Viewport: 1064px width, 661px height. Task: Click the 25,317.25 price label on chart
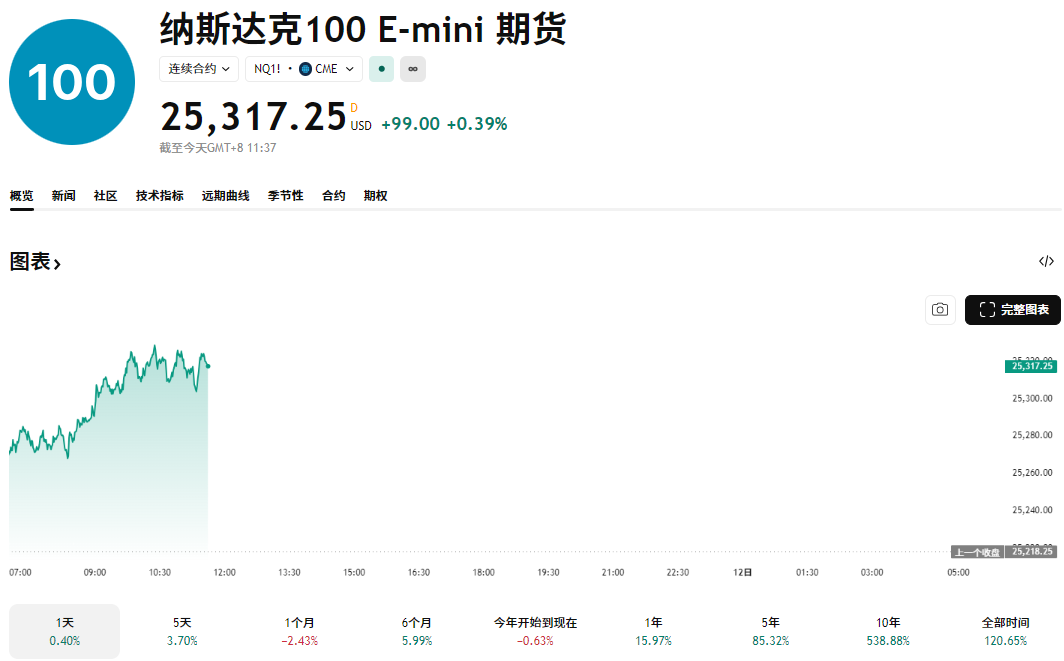pyautogui.click(x=1029, y=367)
